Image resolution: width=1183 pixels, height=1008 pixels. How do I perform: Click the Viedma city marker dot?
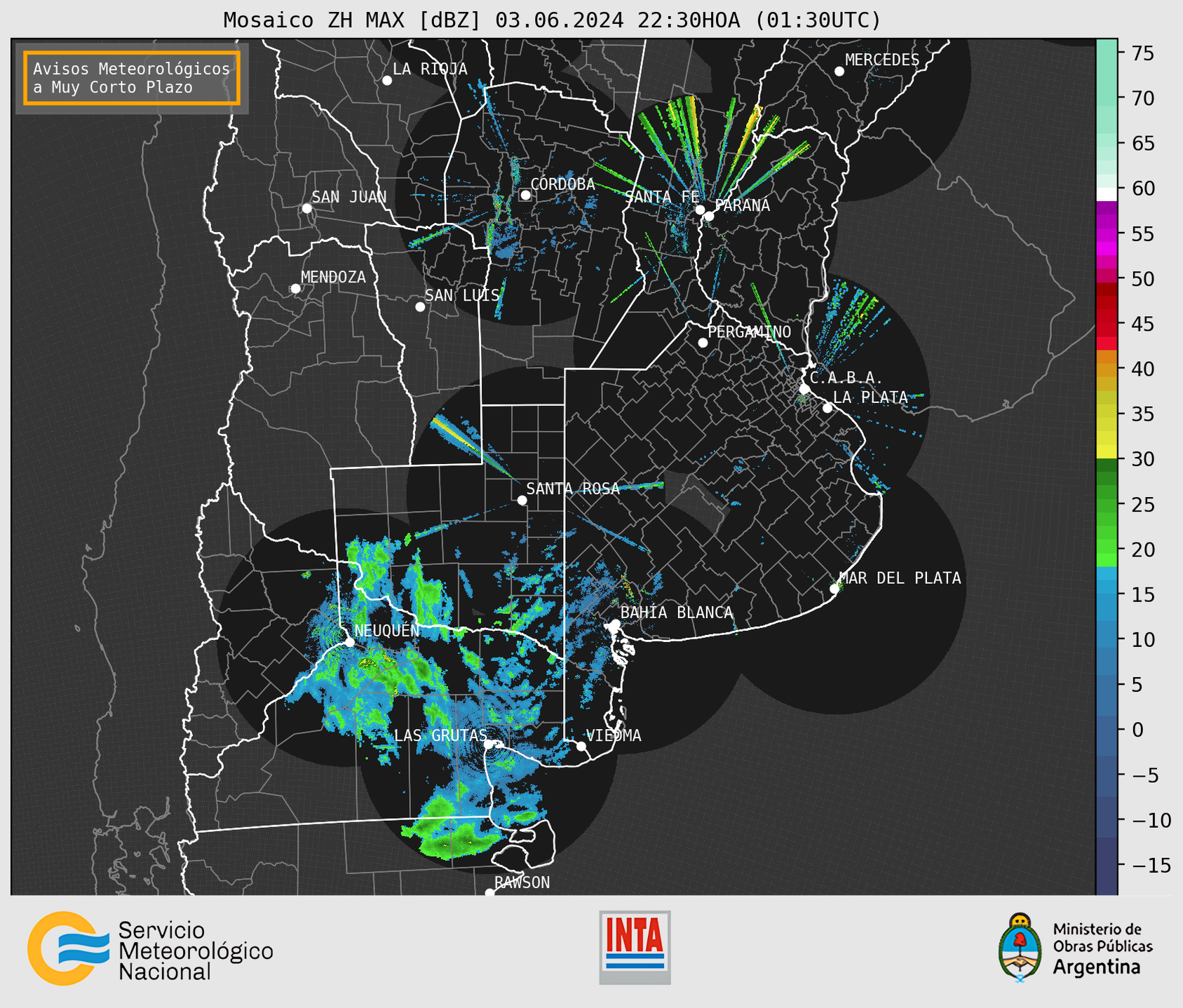point(581,746)
